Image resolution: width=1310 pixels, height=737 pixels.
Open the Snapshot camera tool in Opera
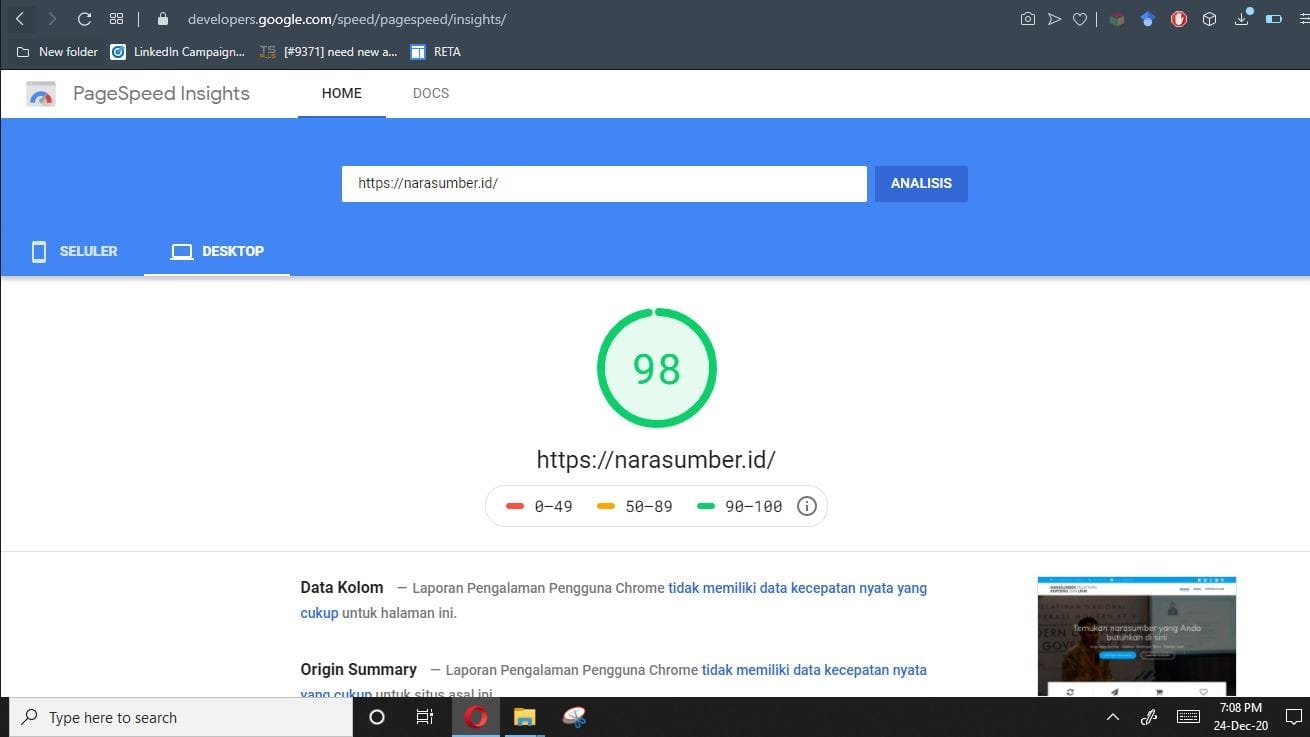tap(1028, 18)
